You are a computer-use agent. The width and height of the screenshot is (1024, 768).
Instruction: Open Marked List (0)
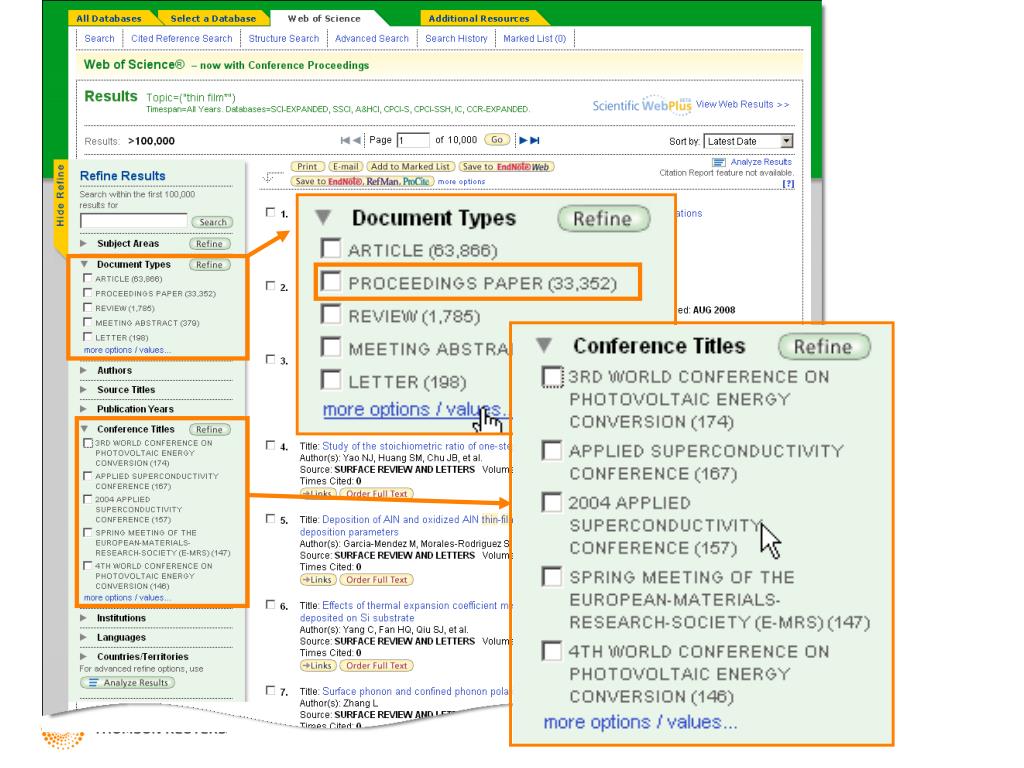tap(534, 39)
